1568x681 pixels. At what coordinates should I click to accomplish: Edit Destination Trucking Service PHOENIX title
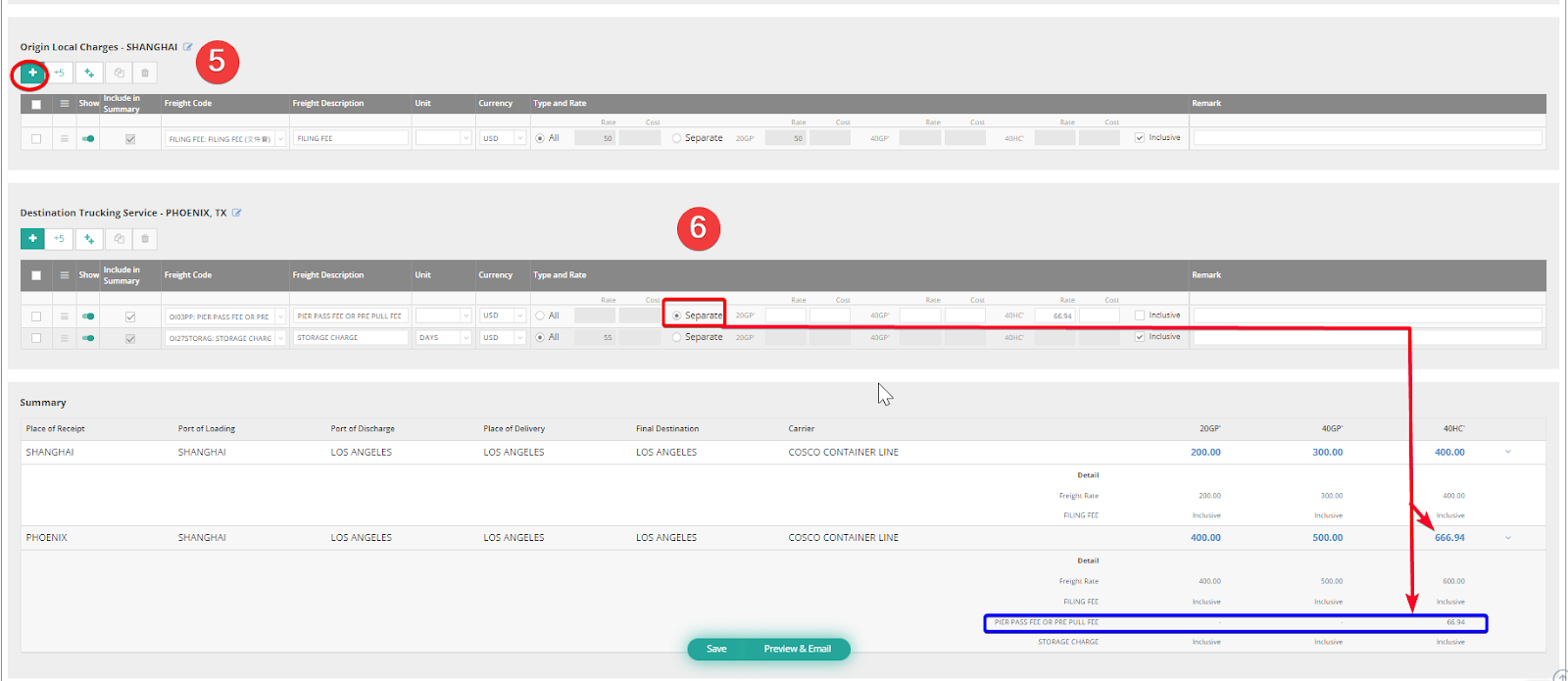point(237,213)
